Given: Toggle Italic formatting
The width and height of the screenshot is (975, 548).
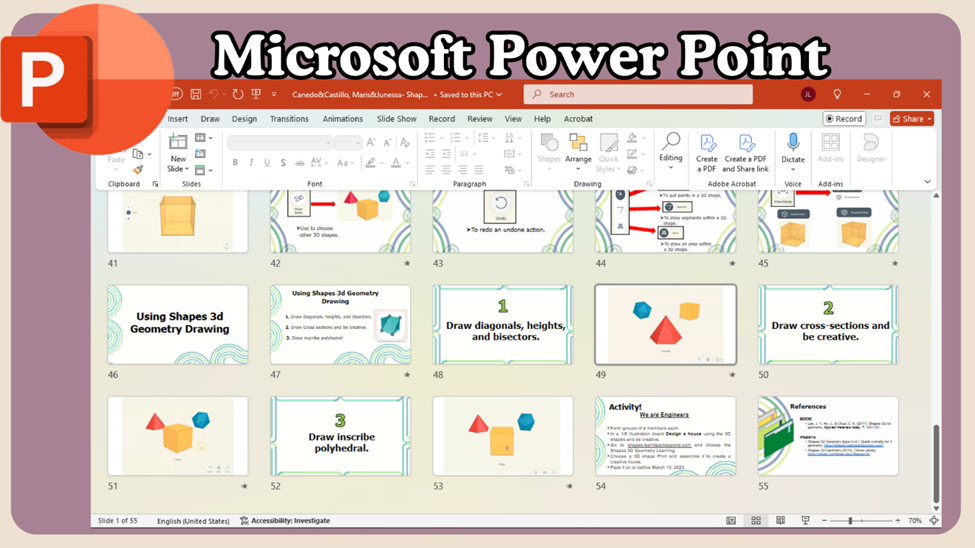Looking at the screenshot, I should tap(251, 163).
